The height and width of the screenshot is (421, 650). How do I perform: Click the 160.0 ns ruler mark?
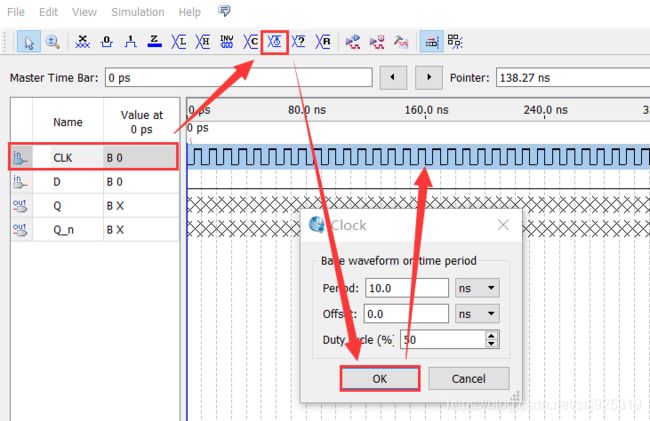pos(427,110)
